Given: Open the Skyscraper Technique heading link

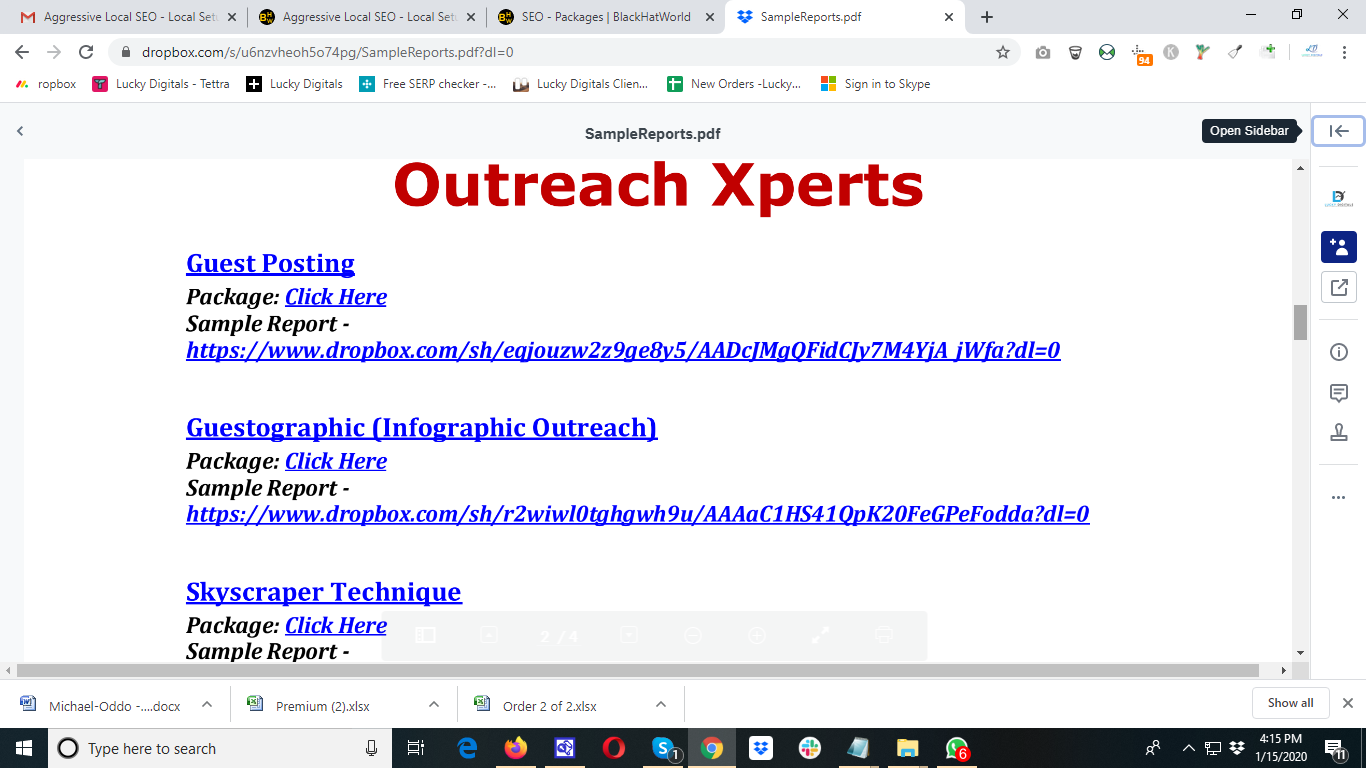Looking at the screenshot, I should point(324,591).
